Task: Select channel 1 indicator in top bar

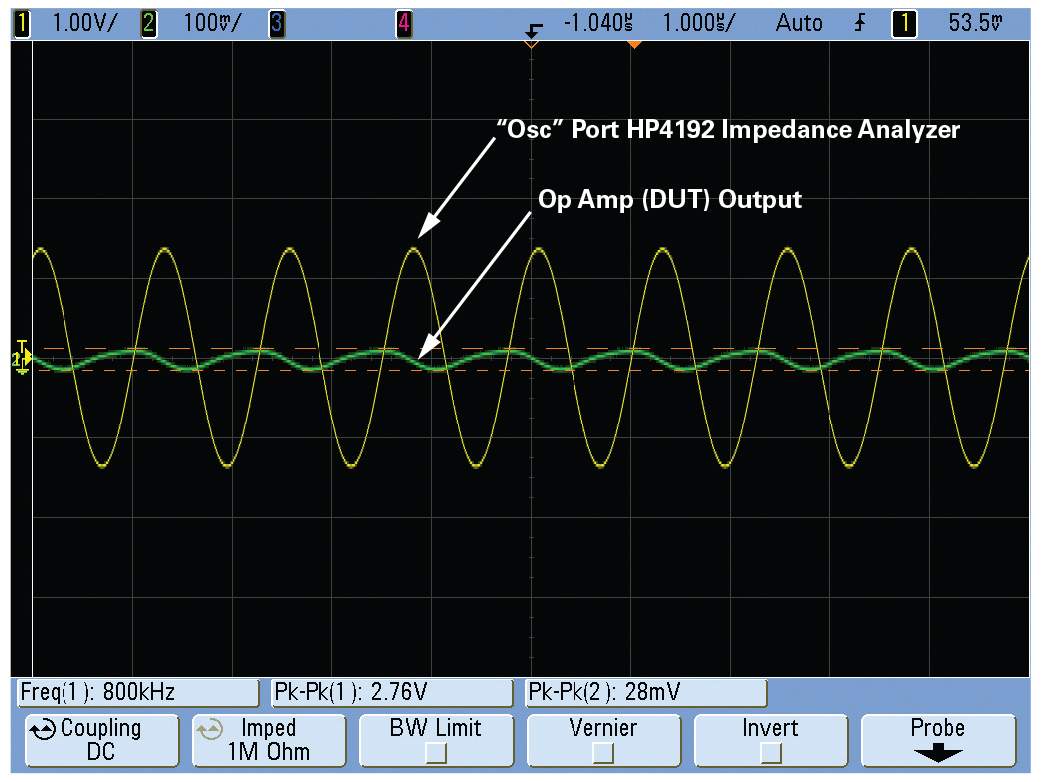Action: coord(22,24)
